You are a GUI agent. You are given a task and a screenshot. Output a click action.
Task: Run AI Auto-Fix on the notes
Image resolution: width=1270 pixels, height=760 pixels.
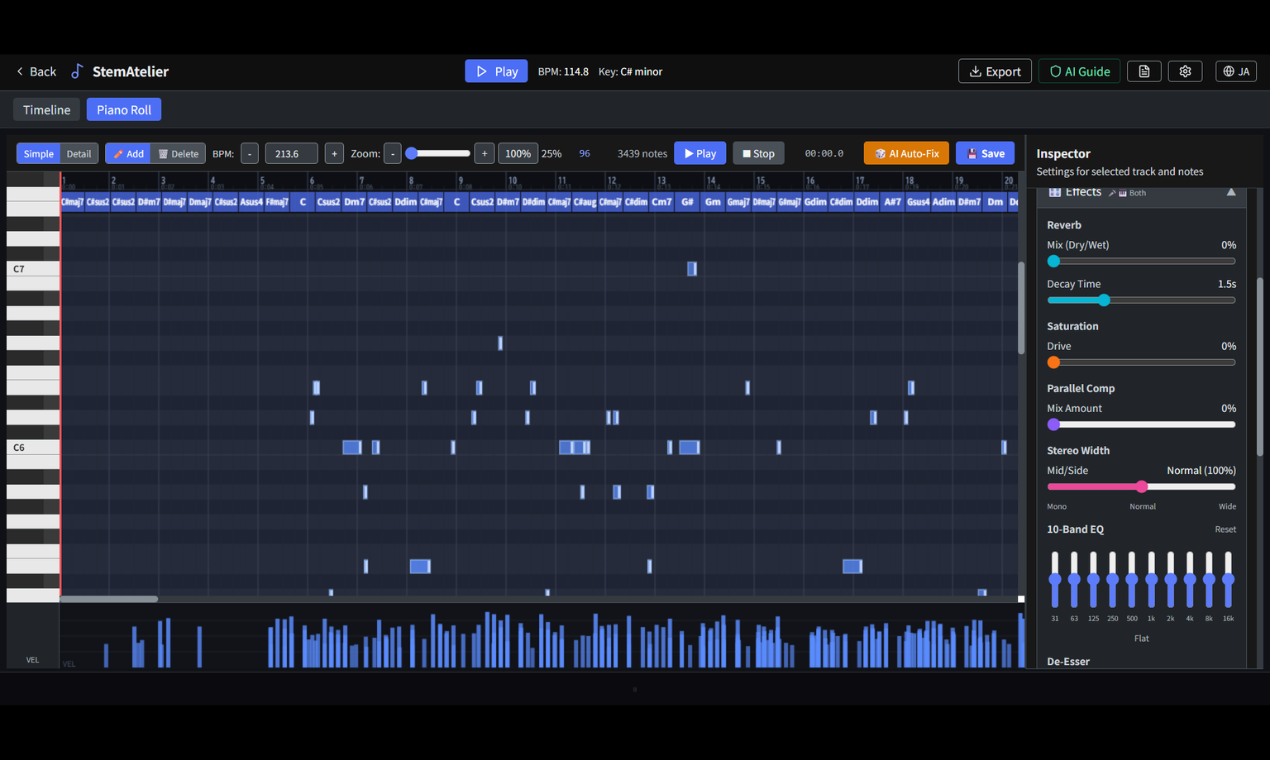tap(906, 154)
